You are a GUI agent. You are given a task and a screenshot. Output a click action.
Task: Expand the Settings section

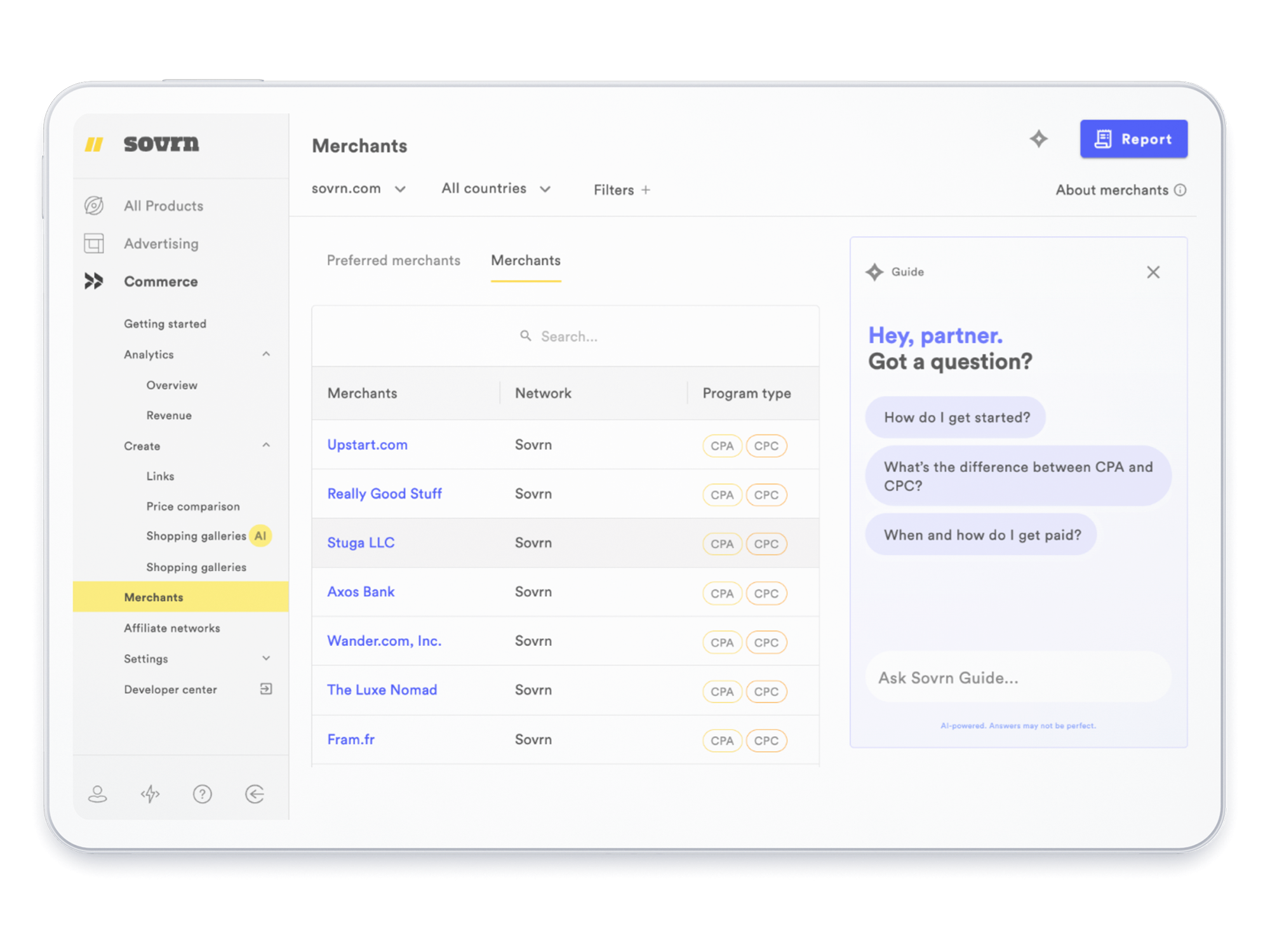(266, 659)
